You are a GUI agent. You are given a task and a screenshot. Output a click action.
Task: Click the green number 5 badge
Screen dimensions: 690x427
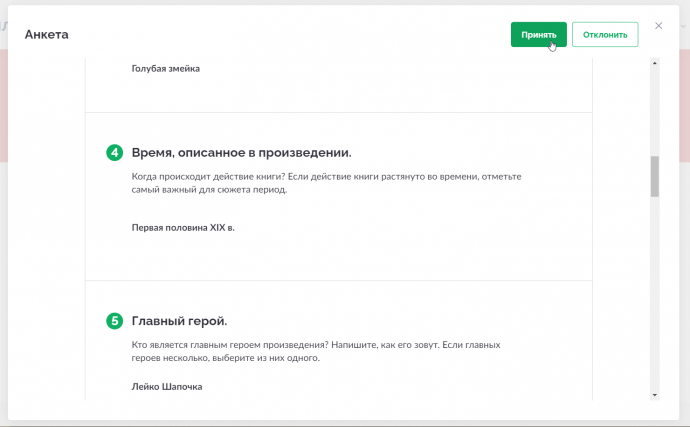(x=114, y=321)
